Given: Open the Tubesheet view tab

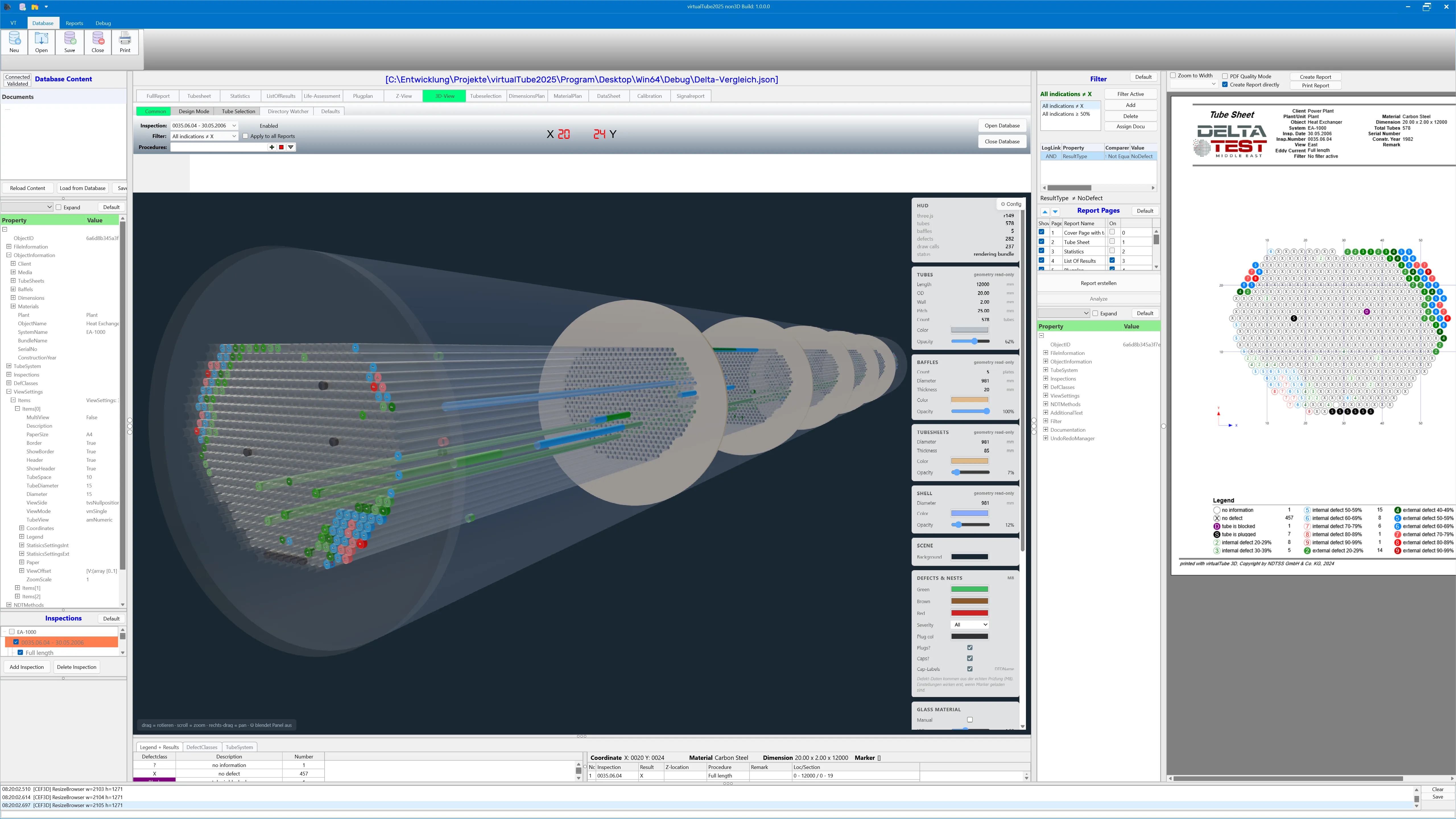Looking at the screenshot, I should pos(199,96).
